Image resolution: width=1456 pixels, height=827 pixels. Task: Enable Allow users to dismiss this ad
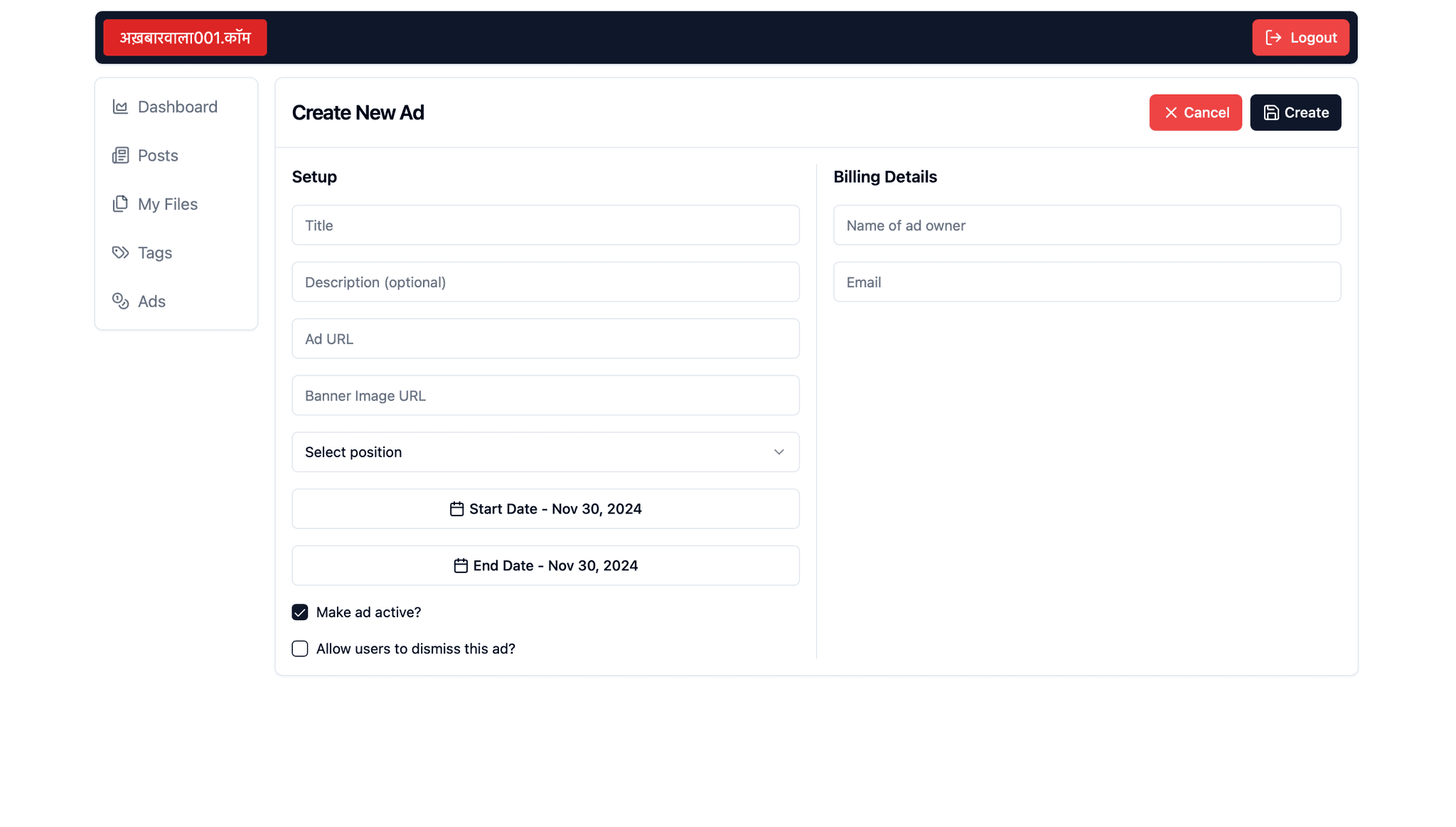click(x=300, y=649)
